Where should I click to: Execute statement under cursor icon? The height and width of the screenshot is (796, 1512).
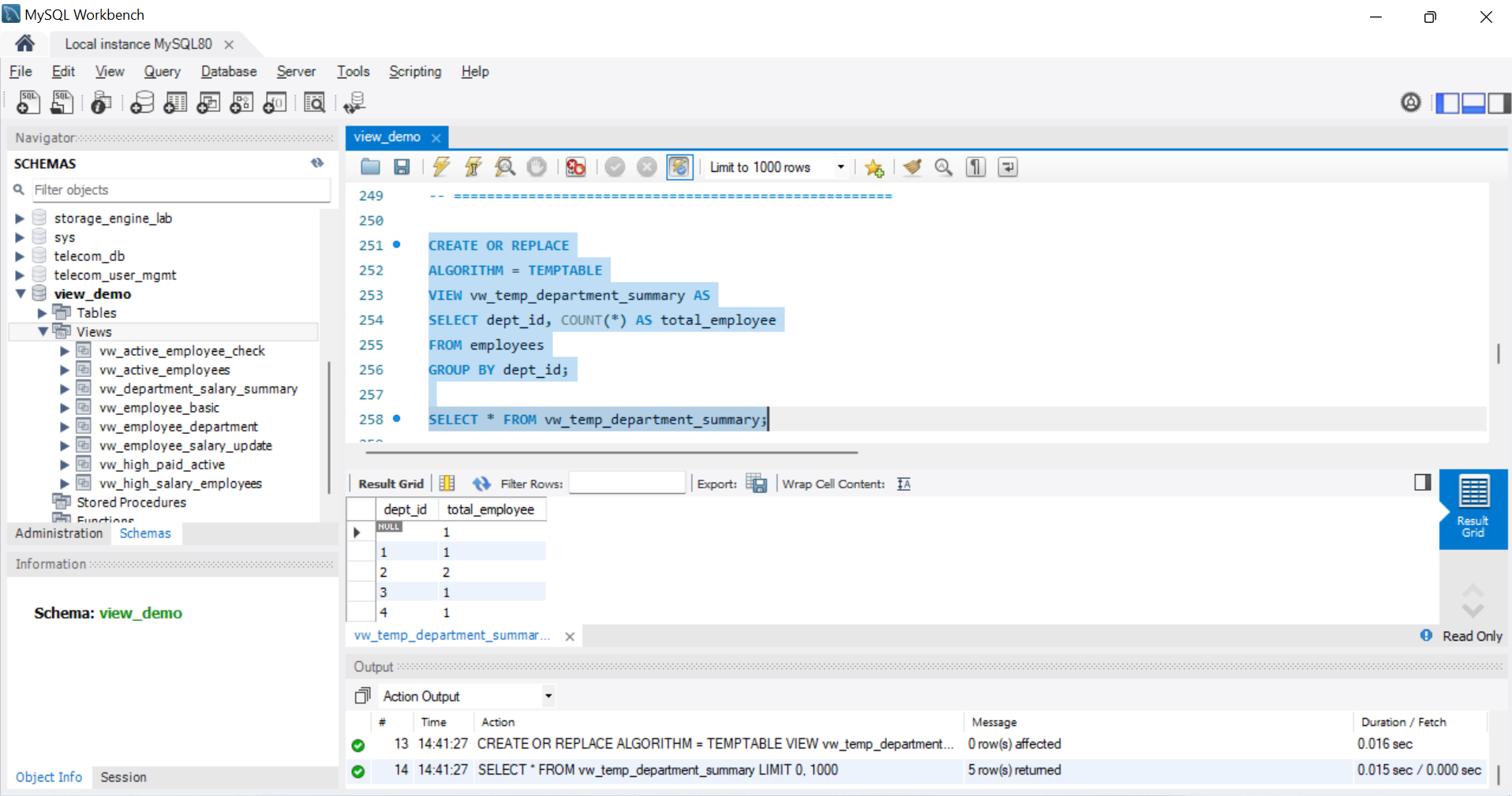(473, 166)
